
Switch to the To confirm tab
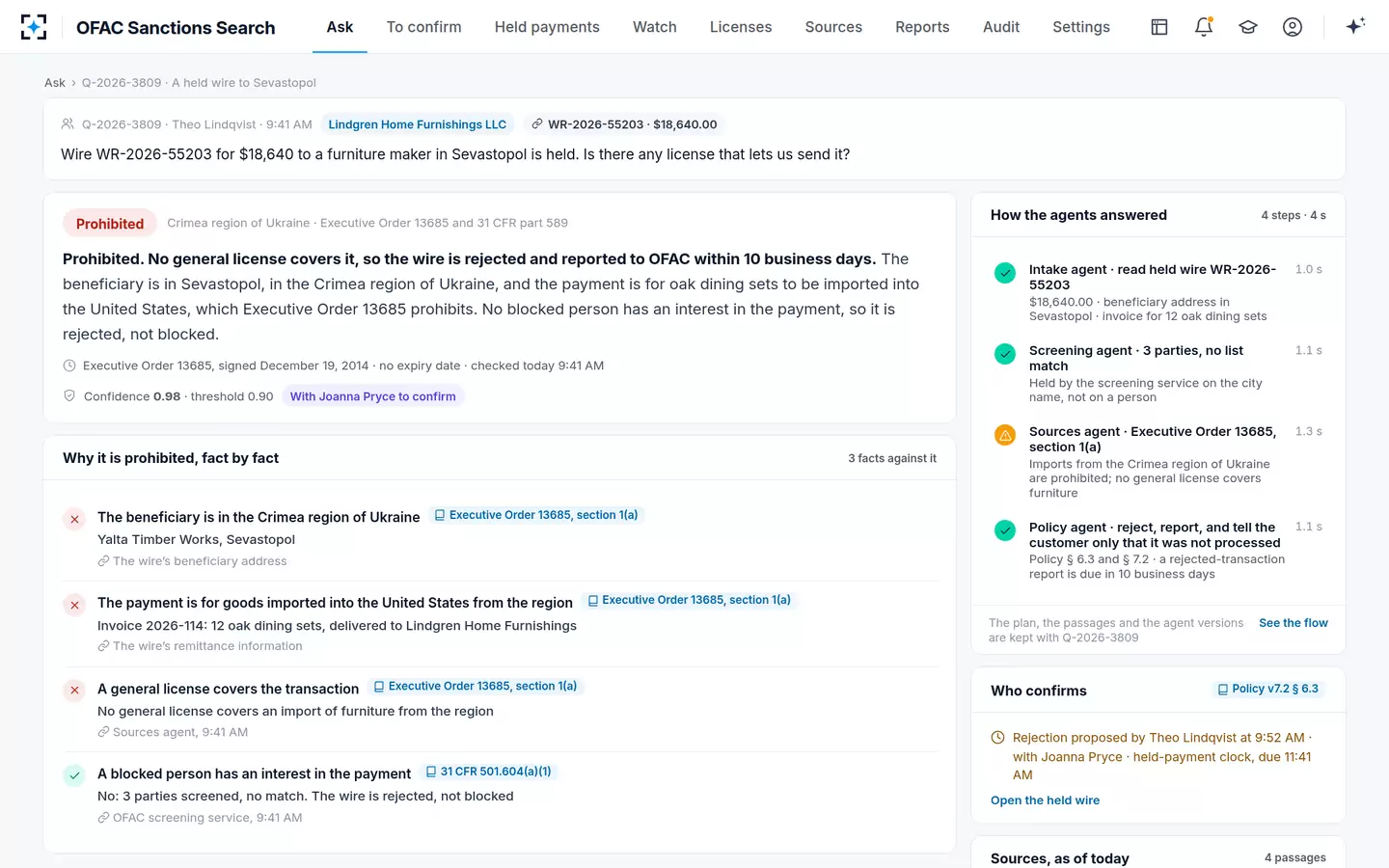424,27
